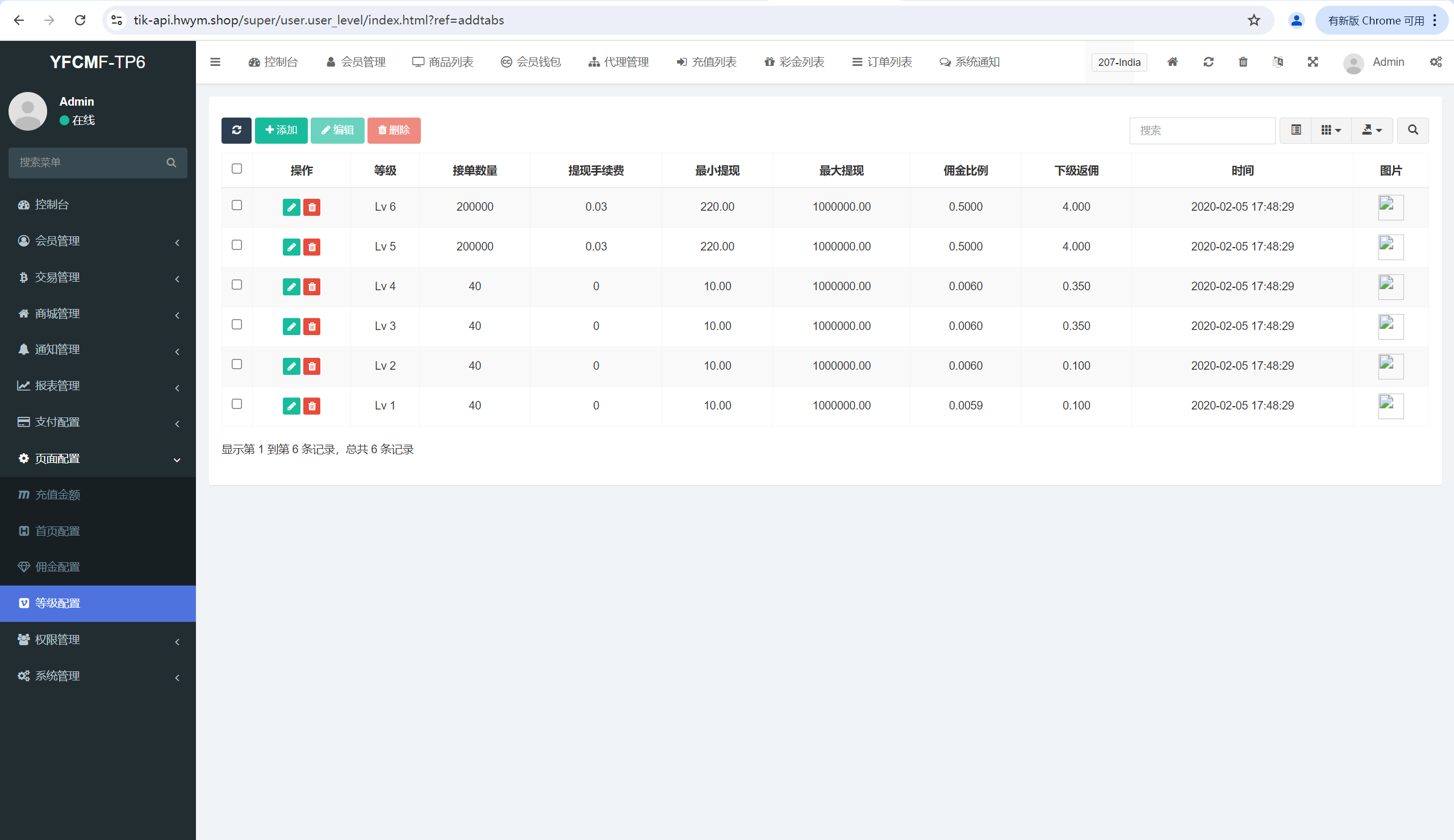
Task: Open the export data dropdown
Action: [1372, 131]
